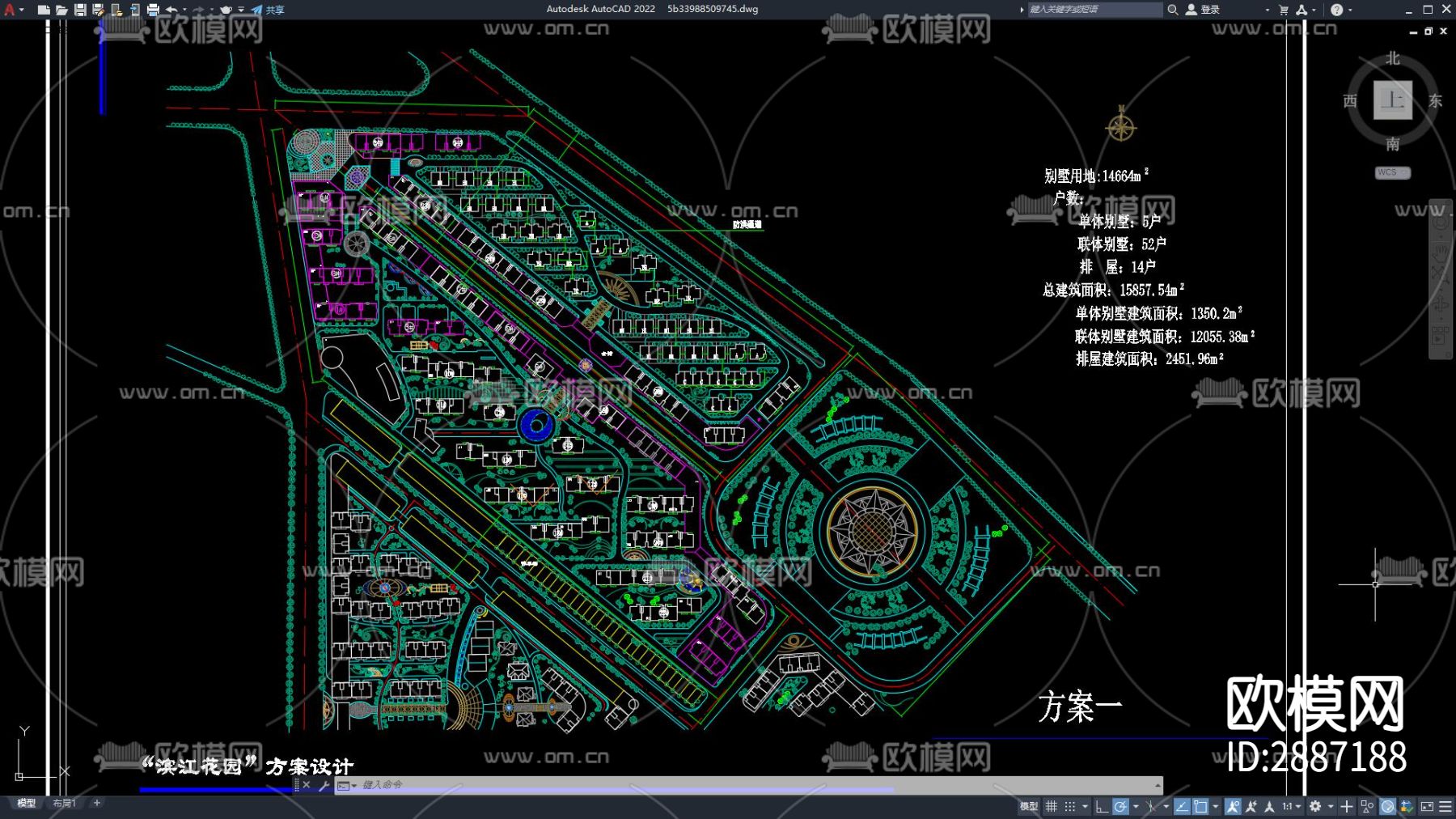Switch to the 模型 (Model) tab
The image size is (1456, 819).
pos(26,803)
